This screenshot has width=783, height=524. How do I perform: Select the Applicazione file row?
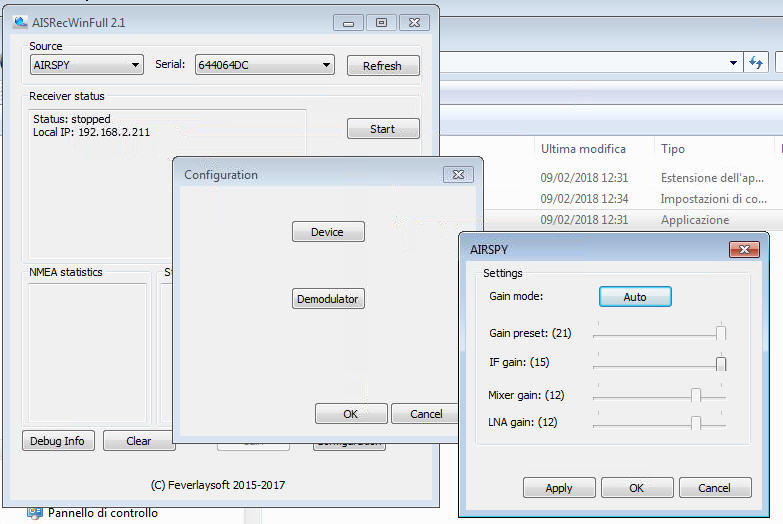tap(633, 220)
